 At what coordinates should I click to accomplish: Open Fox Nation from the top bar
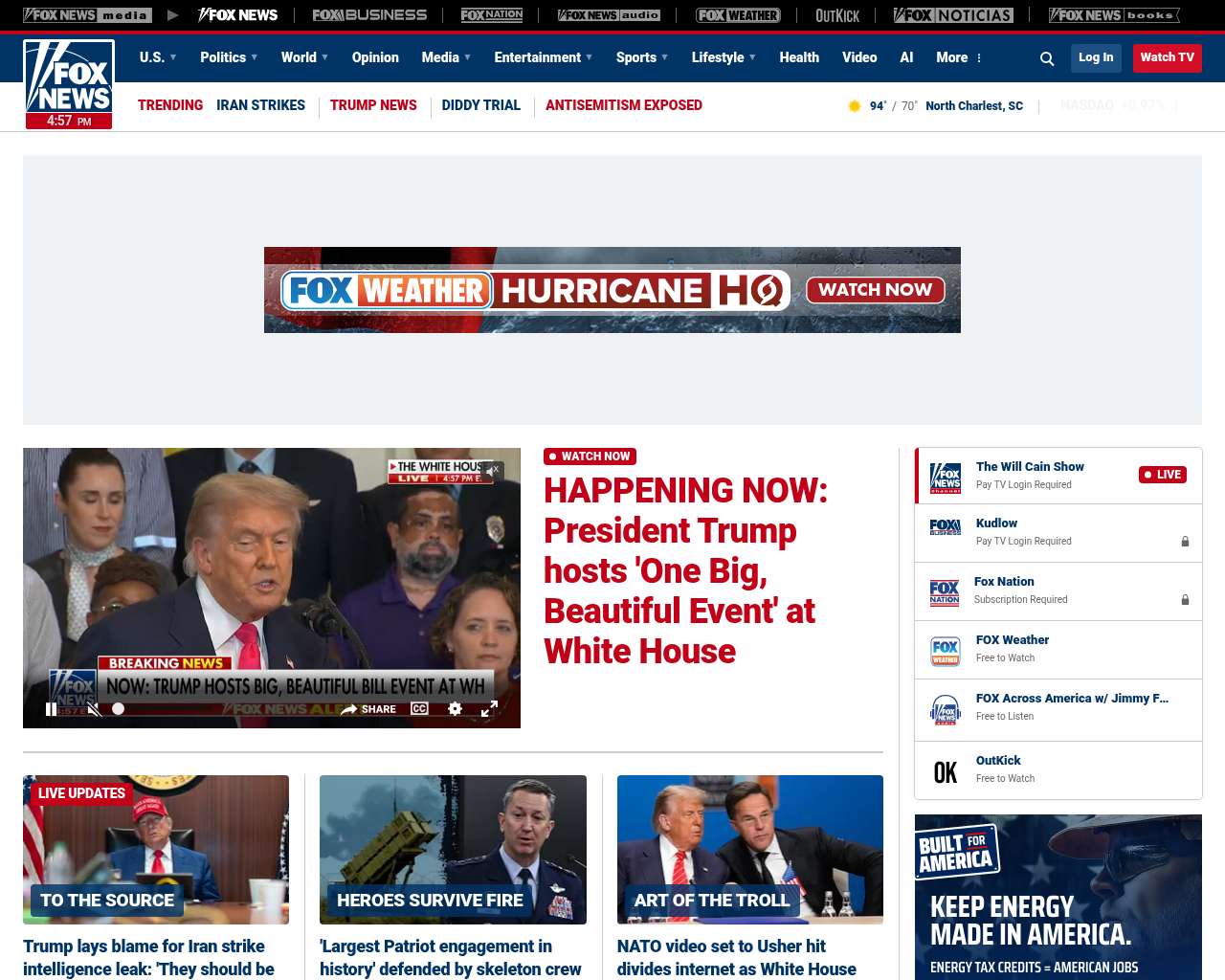pos(492,15)
